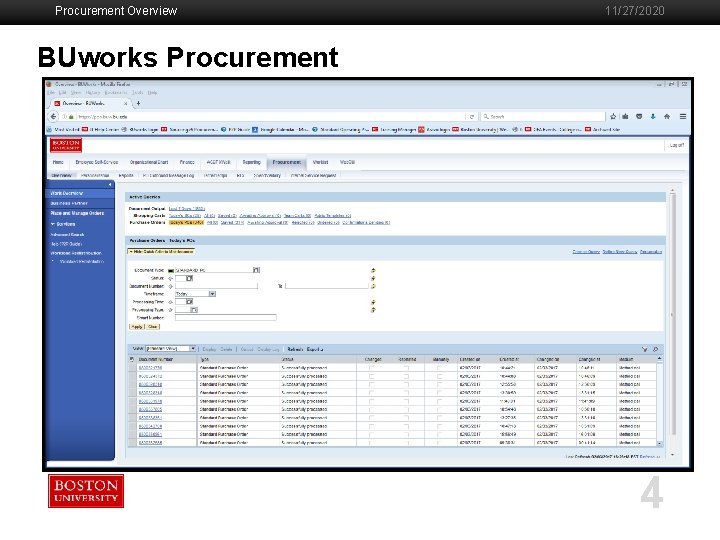
Task: Open the Worklist tab
Action: (321, 162)
